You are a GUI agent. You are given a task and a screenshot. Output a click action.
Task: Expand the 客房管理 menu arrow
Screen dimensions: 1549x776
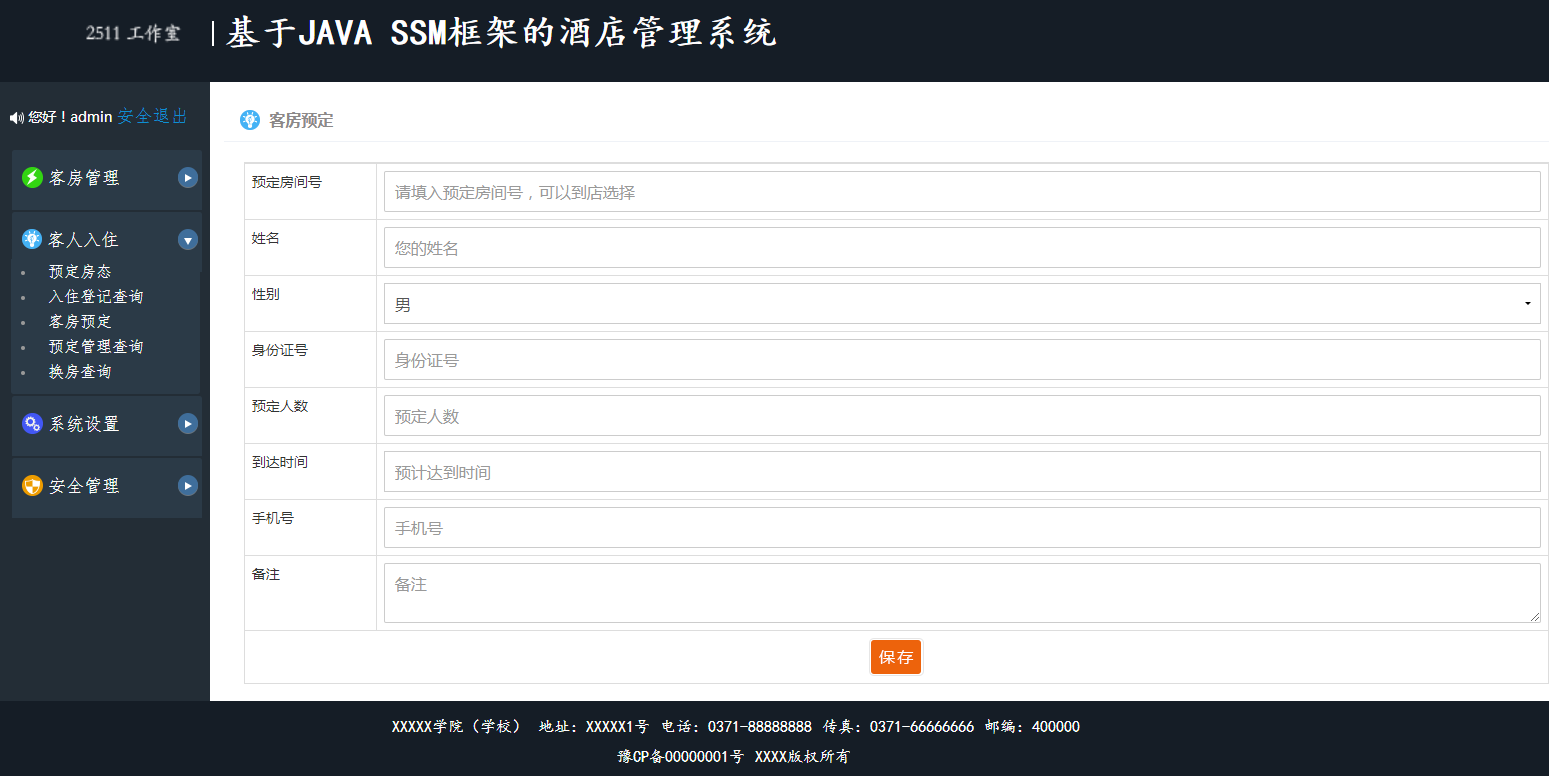coord(188,178)
